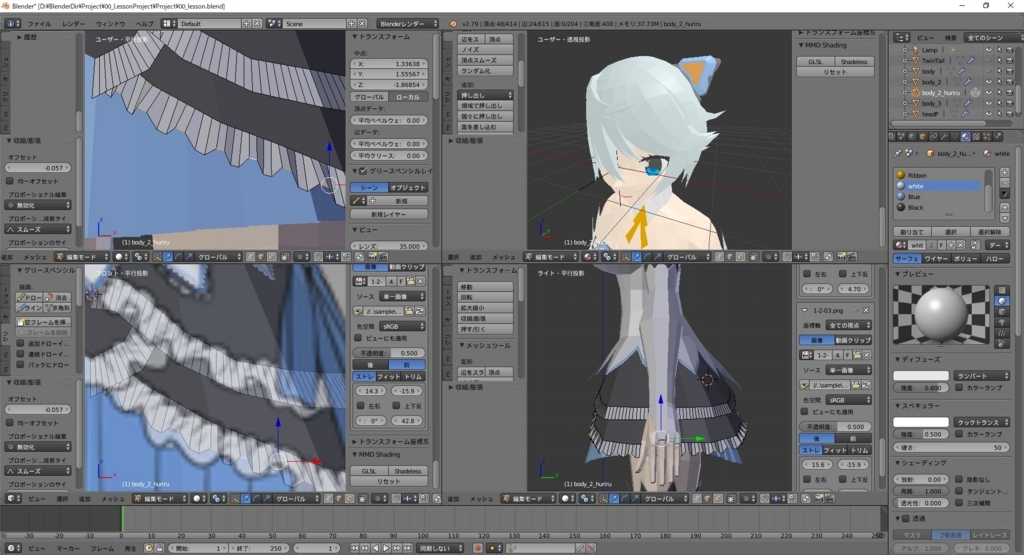Click the specular color swatch
Viewport: 1024px width, 555px height.
[921, 422]
